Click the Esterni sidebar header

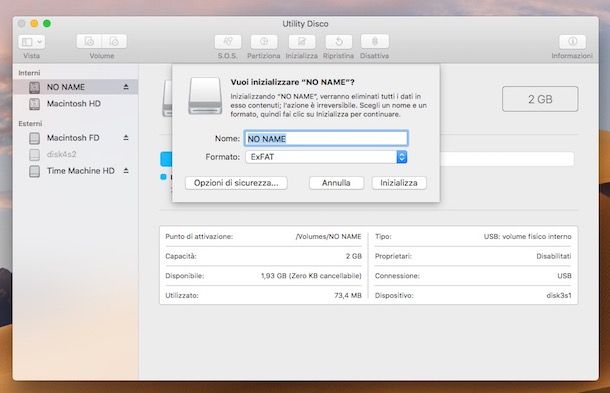point(30,124)
